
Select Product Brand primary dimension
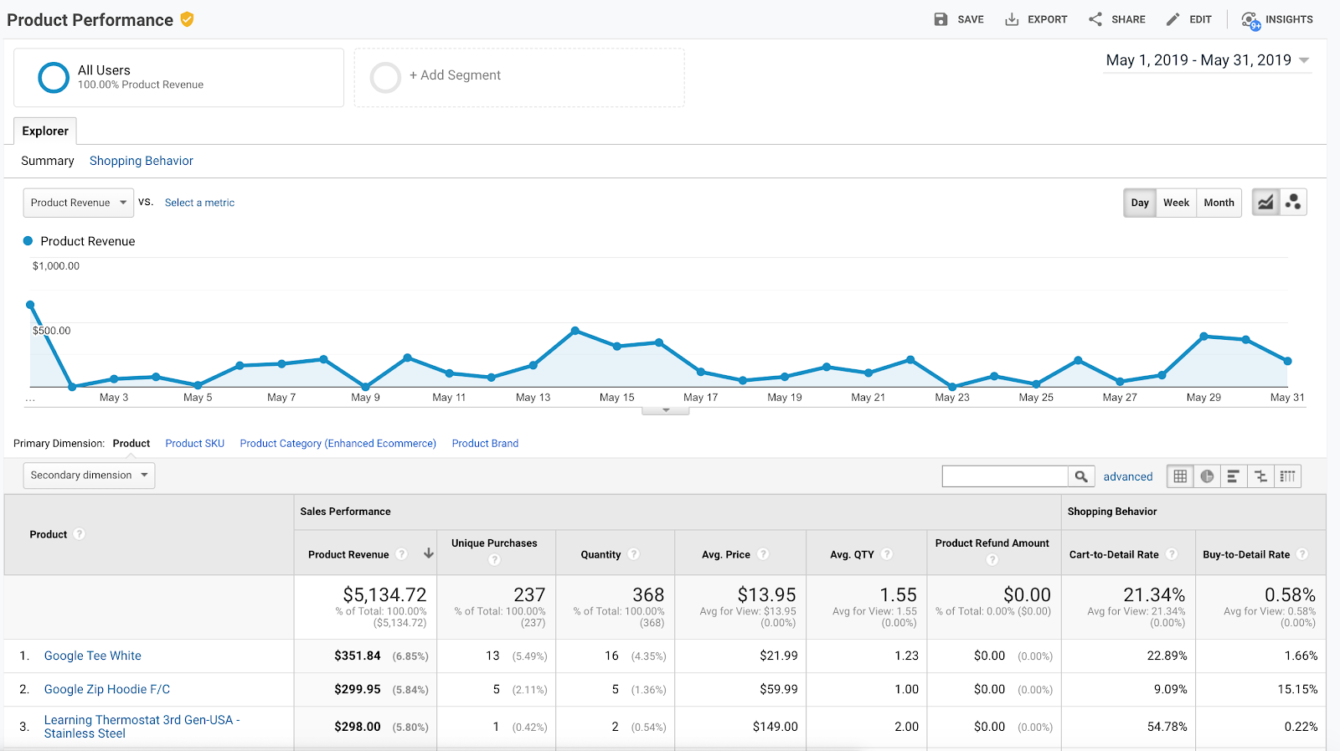click(x=485, y=443)
